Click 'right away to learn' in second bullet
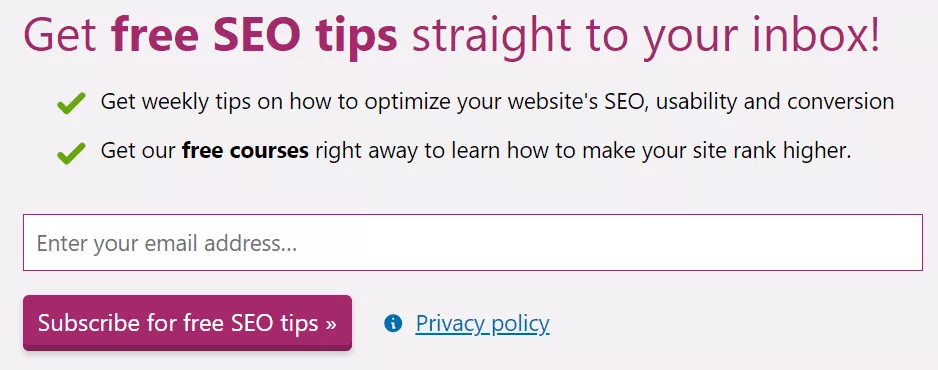The image size is (938, 370). coord(410,151)
